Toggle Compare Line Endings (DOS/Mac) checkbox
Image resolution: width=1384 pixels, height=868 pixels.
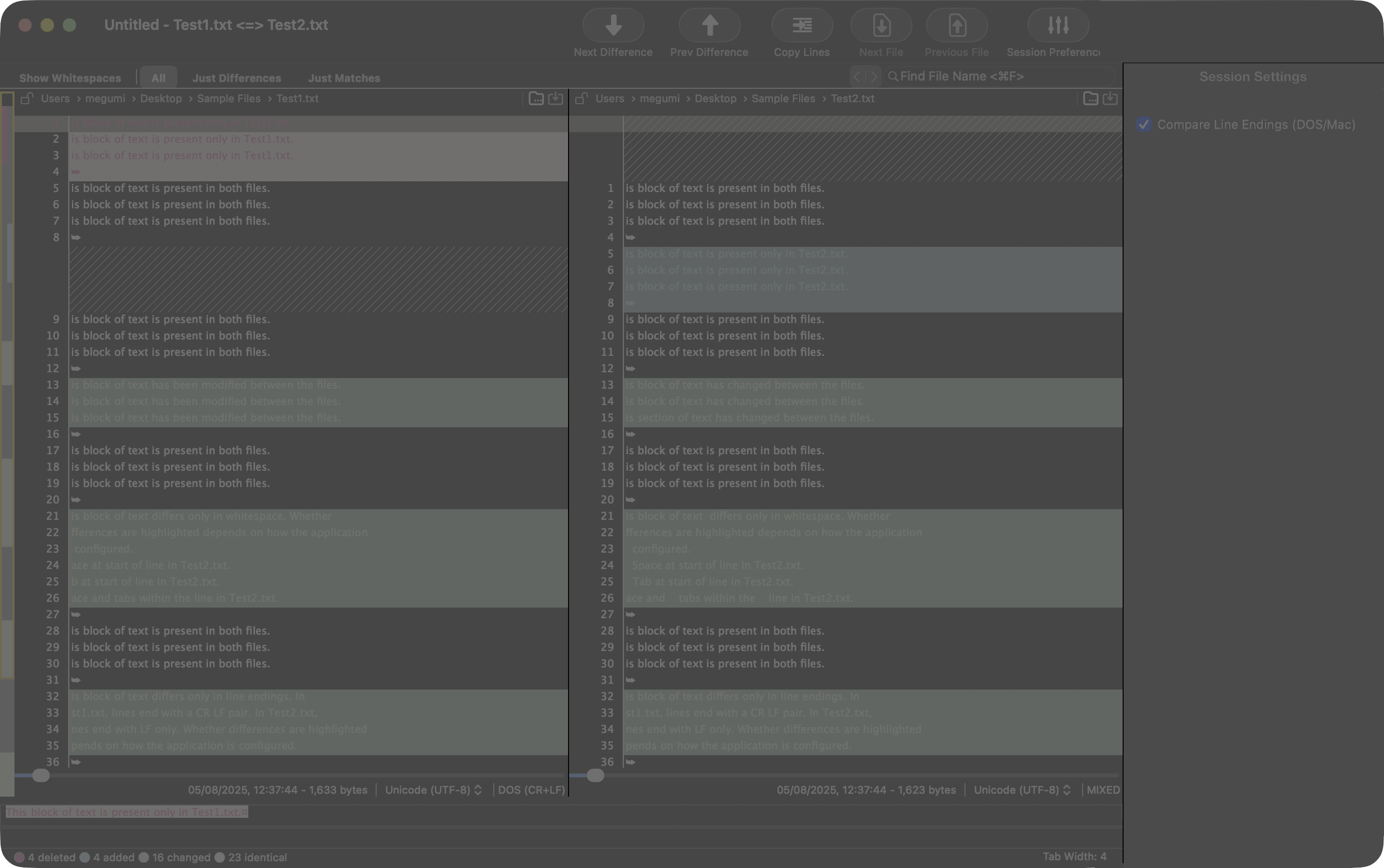[1143, 124]
